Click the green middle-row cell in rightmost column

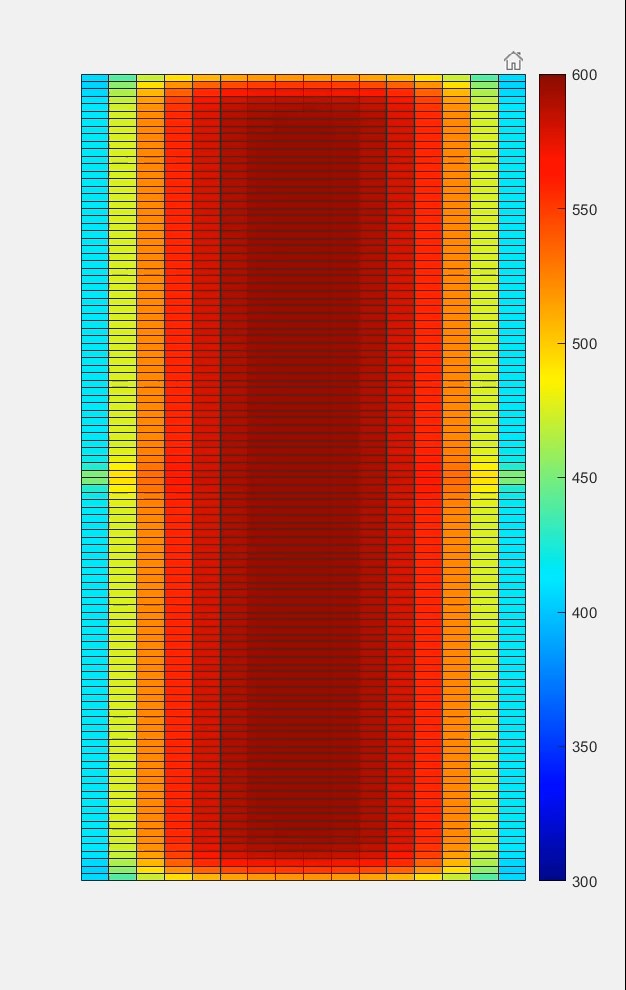point(512,478)
